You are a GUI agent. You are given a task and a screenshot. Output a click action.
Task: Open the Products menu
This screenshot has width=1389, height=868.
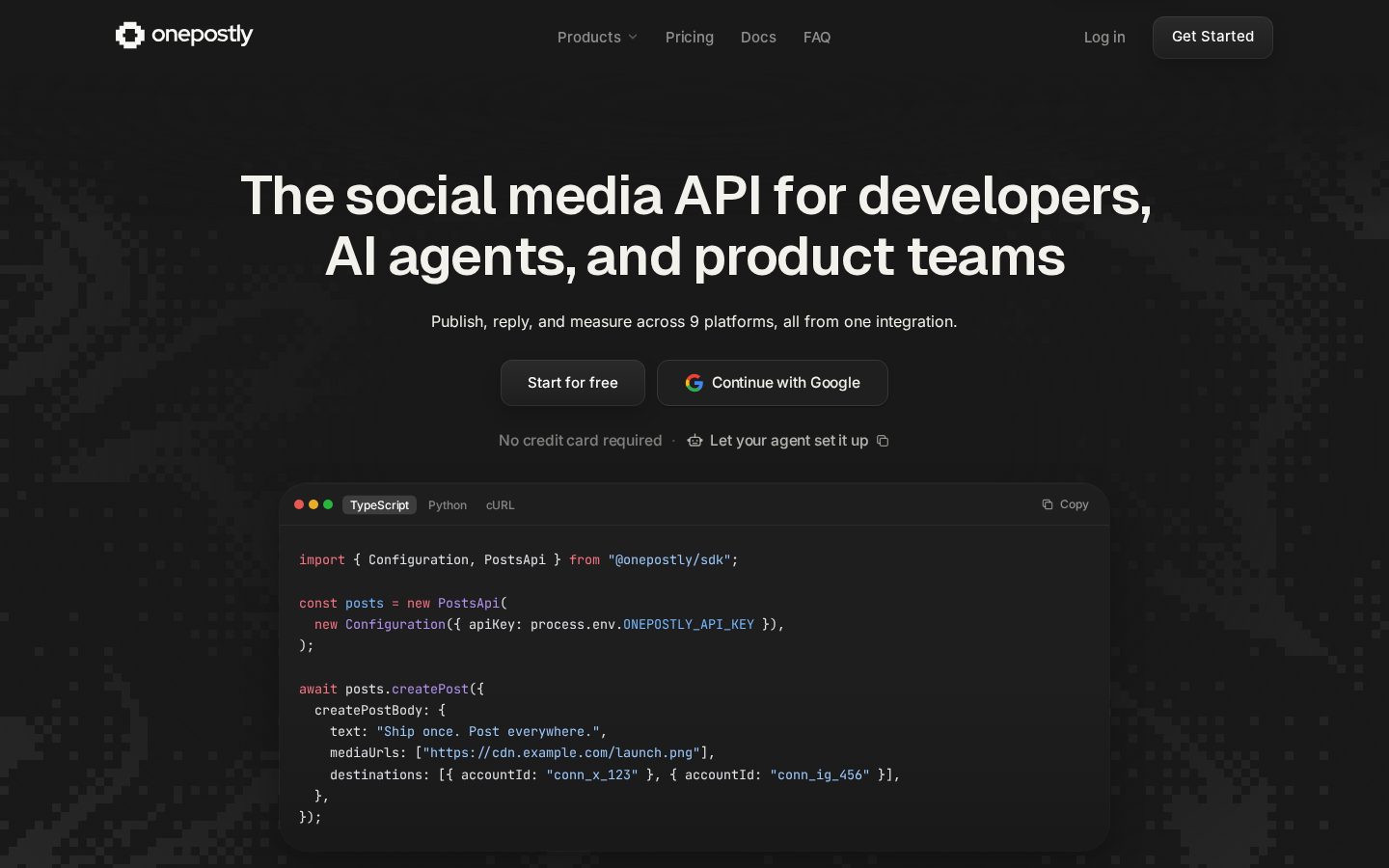point(597,37)
